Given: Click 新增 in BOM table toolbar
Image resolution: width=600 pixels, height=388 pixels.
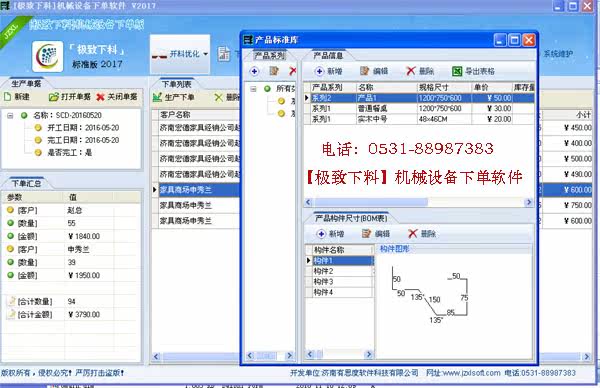Looking at the screenshot, I should [331, 234].
